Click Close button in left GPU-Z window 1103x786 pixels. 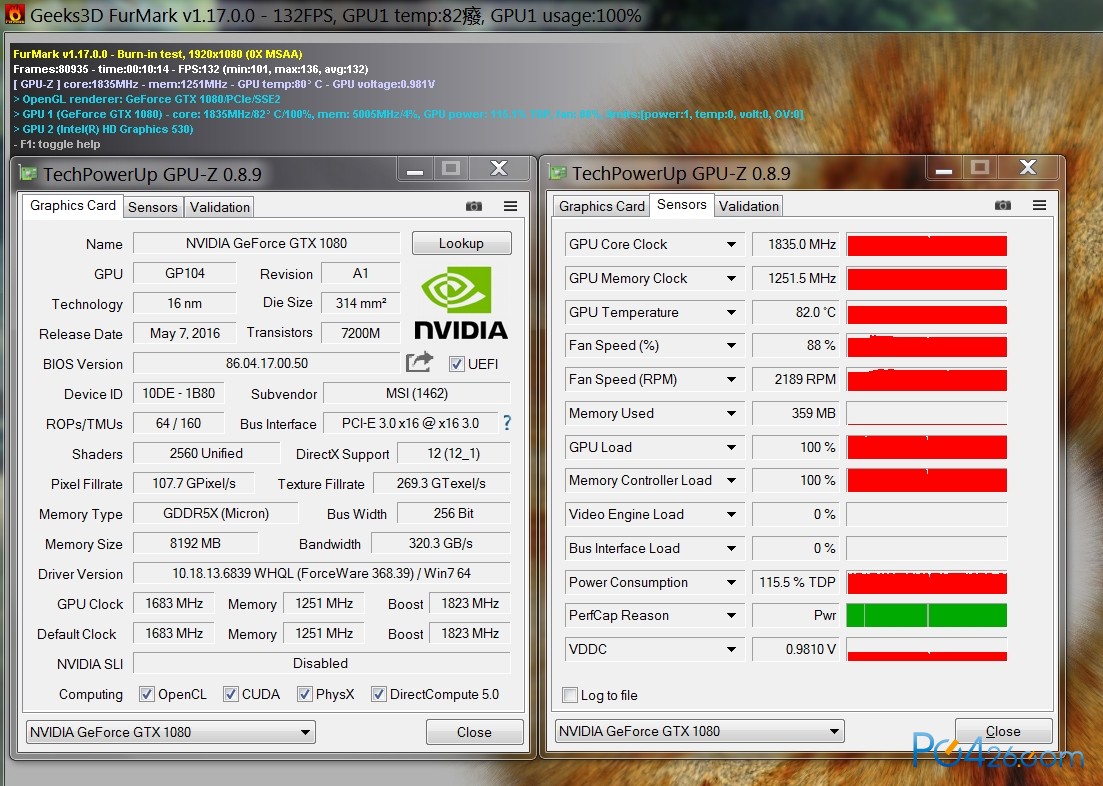tap(474, 732)
